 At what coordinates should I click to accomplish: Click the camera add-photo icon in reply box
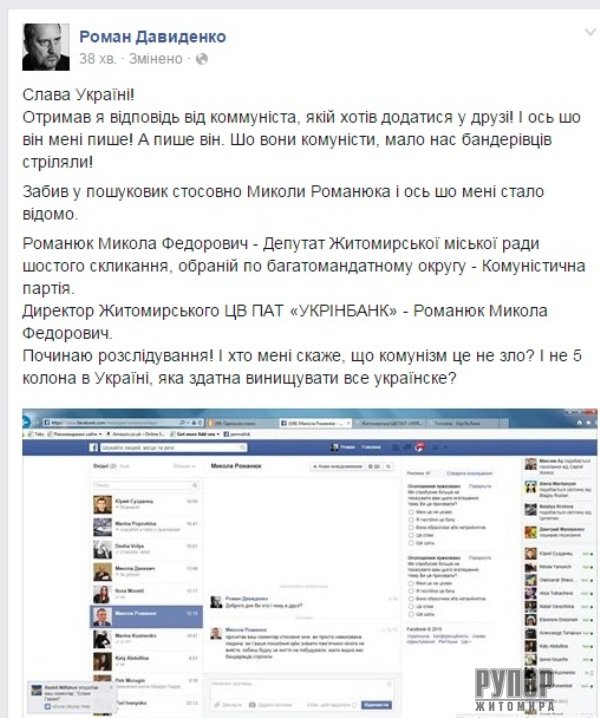point(252,705)
